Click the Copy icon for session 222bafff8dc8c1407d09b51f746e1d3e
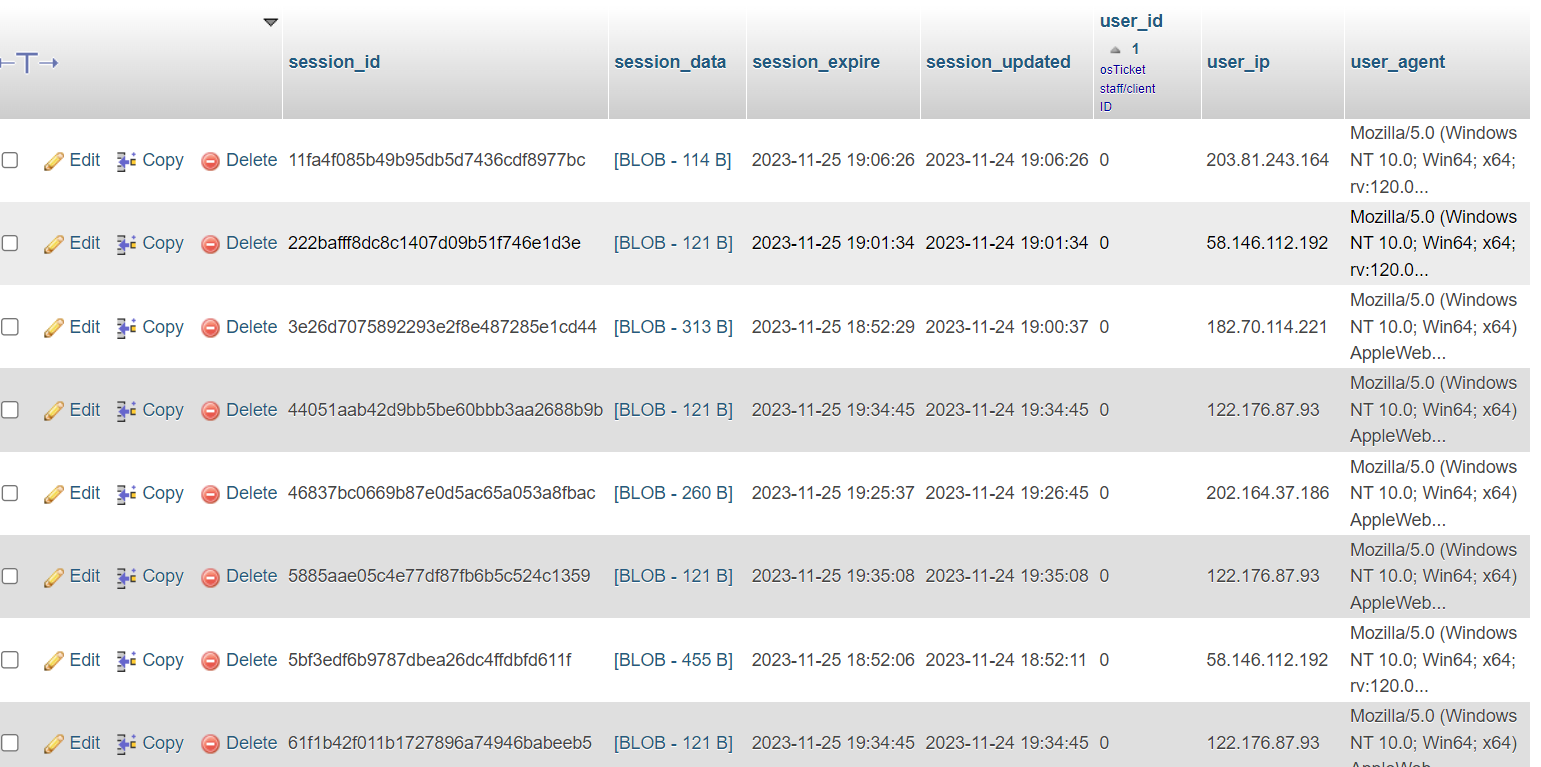The width and height of the screenshot is (1541, 767). [x=126, y=244]
